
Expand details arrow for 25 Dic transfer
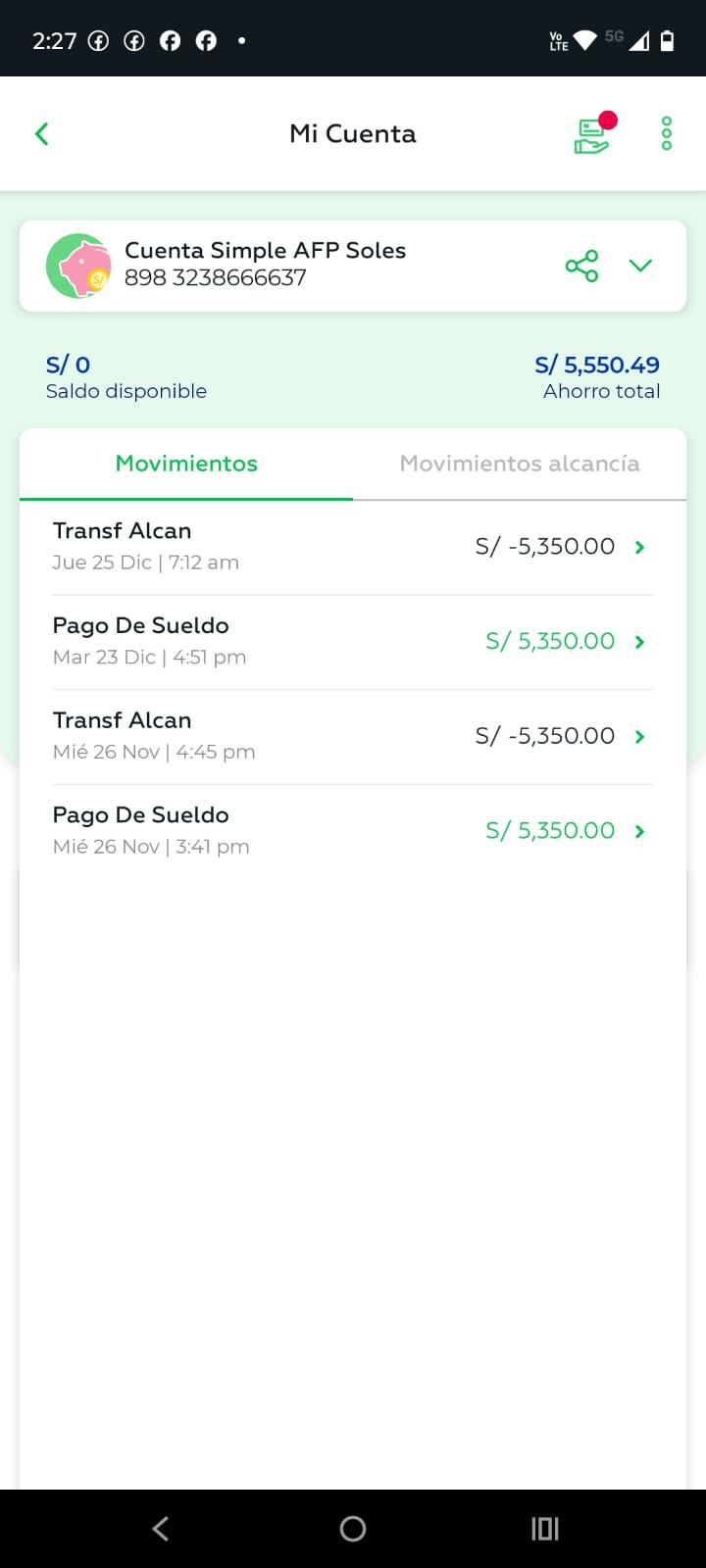coord(639,547)
